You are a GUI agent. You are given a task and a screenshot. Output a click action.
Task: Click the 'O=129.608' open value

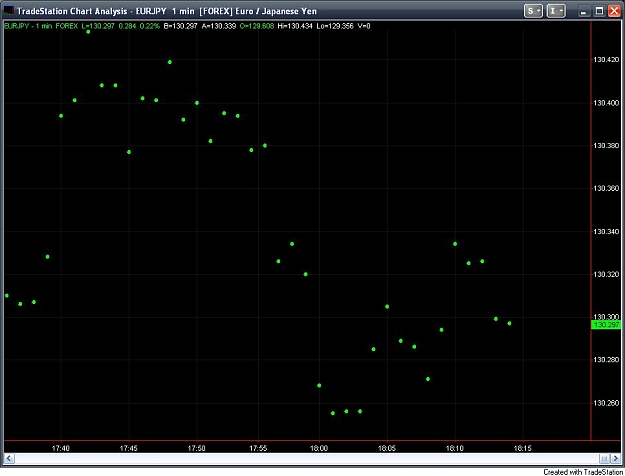pyautogui.click(x=257, y=26)
